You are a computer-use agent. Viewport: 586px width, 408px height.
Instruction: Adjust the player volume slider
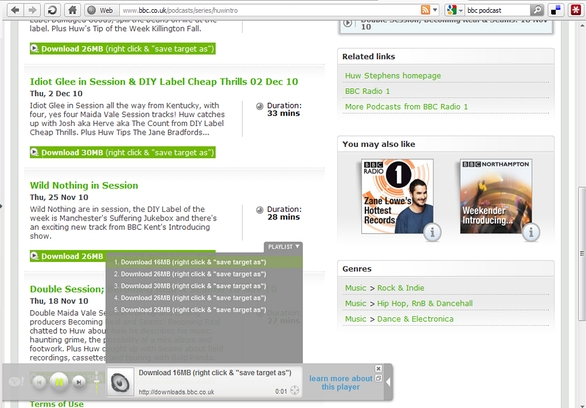pos(97,382)
